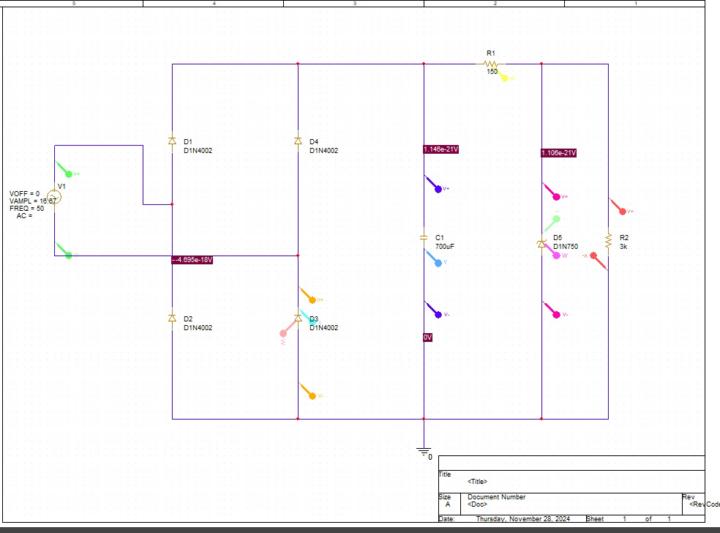Click the R2 reference designator
The image size is (720, 533).
[624, 237]
